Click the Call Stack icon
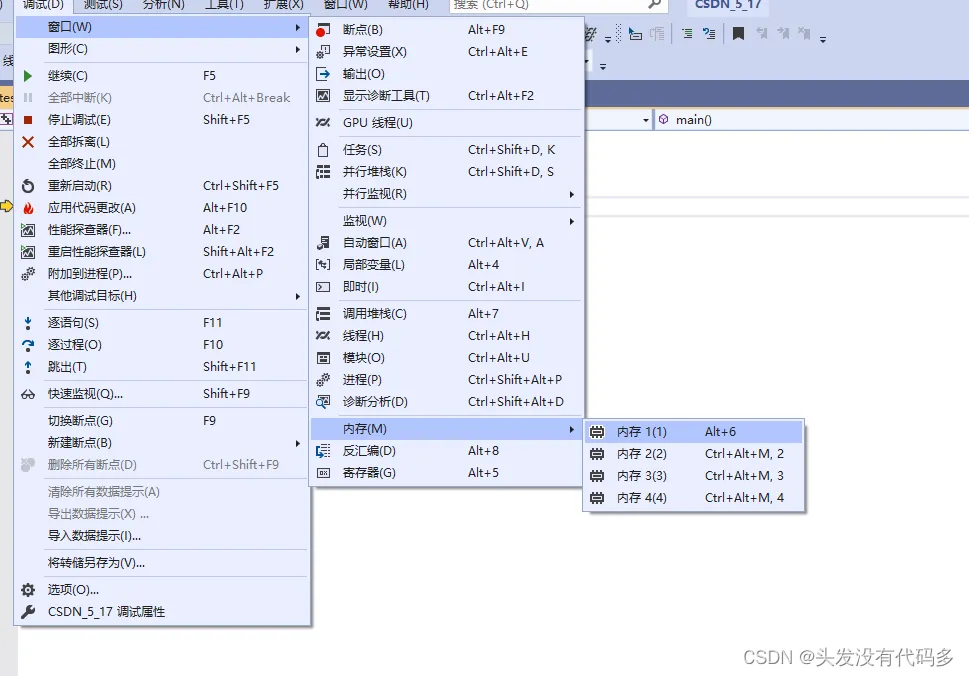Screen dimensions: 969x676 pyautogui.click(x=323, y=314)
